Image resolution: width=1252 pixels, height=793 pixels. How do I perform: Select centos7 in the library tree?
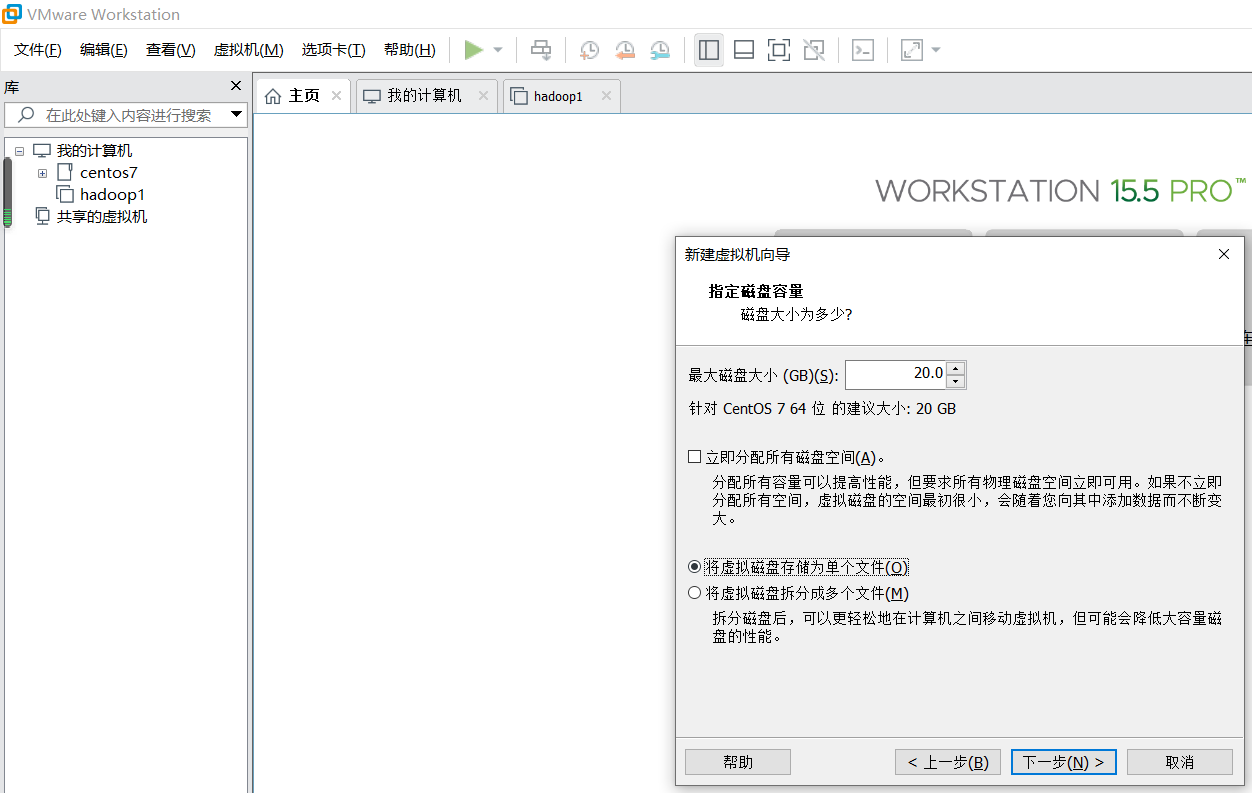109,173
